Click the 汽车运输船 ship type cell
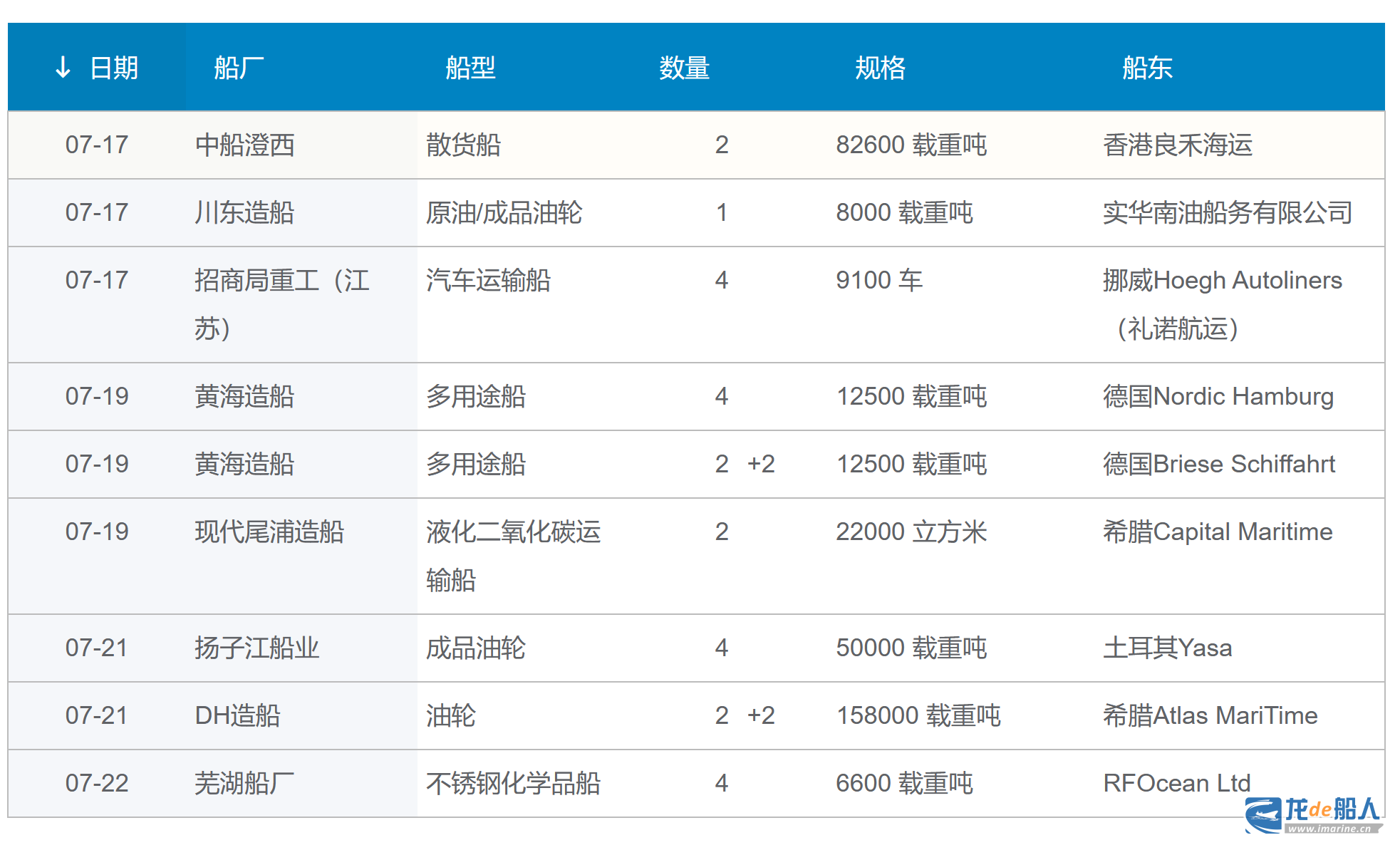The width and height of the screenshot is (1400, 850). [x=488, y=280]
